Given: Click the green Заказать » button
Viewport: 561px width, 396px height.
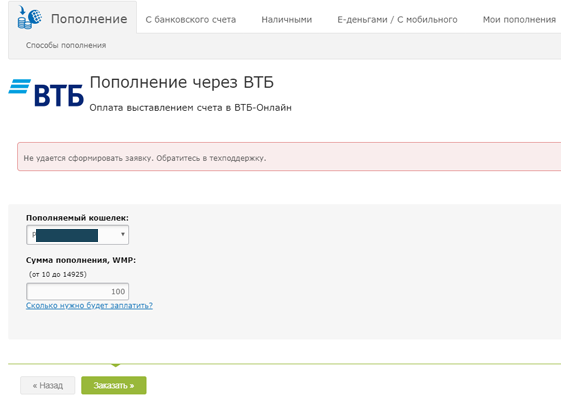Looking at the screenshot, I should point(114,385).
